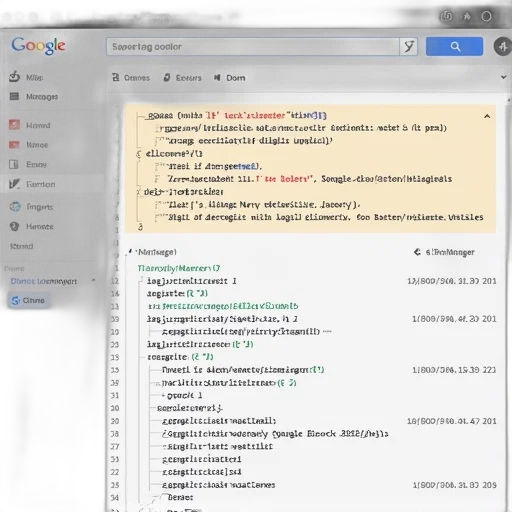This screenshot has height=512, width=512.
Task: Open the sidebar item with the upload tray icon
Action: click(x=26, y=77)
